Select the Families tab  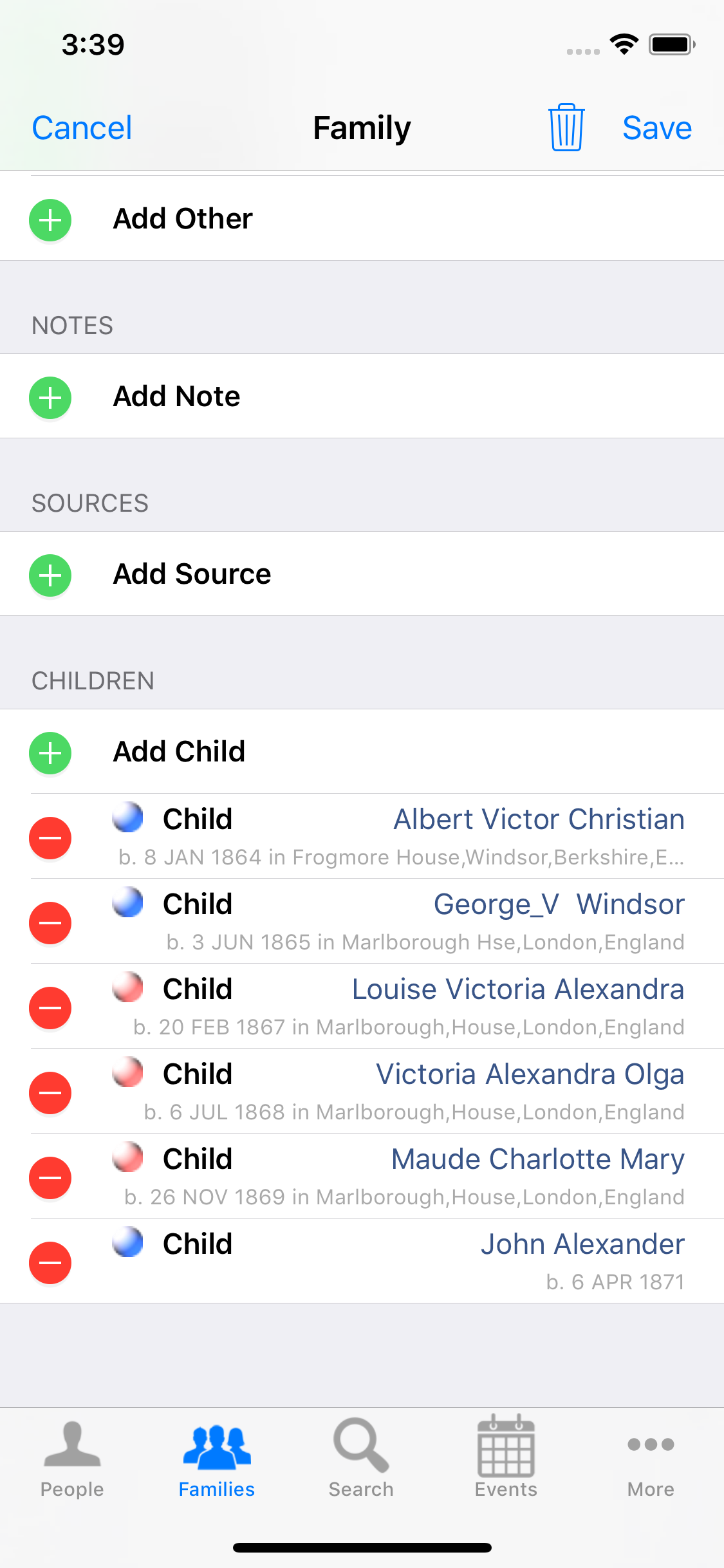coord(217,1458)
